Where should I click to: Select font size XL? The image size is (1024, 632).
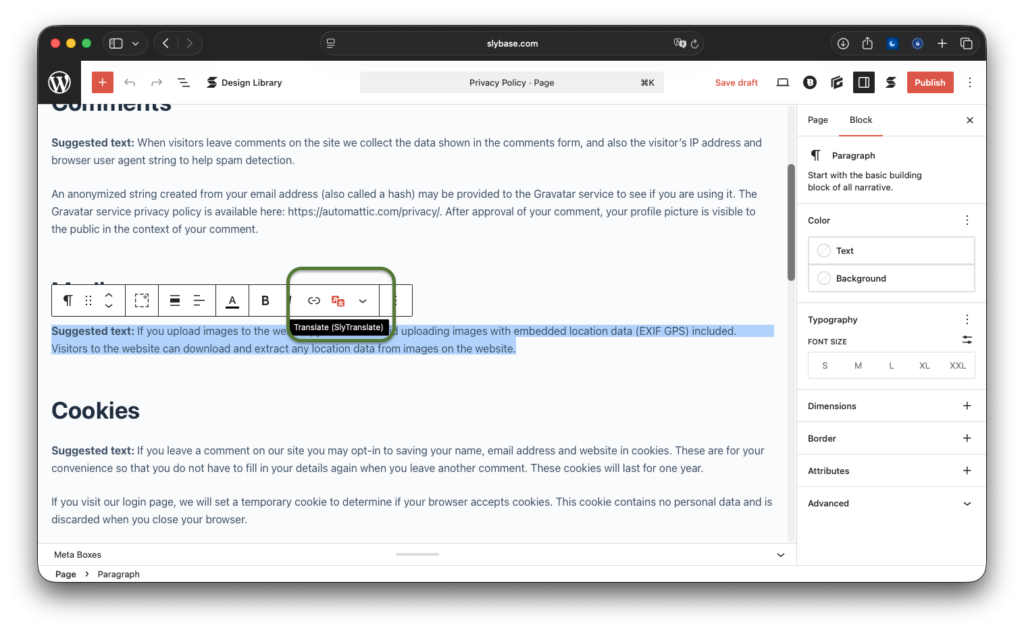(x=924, y=366)
